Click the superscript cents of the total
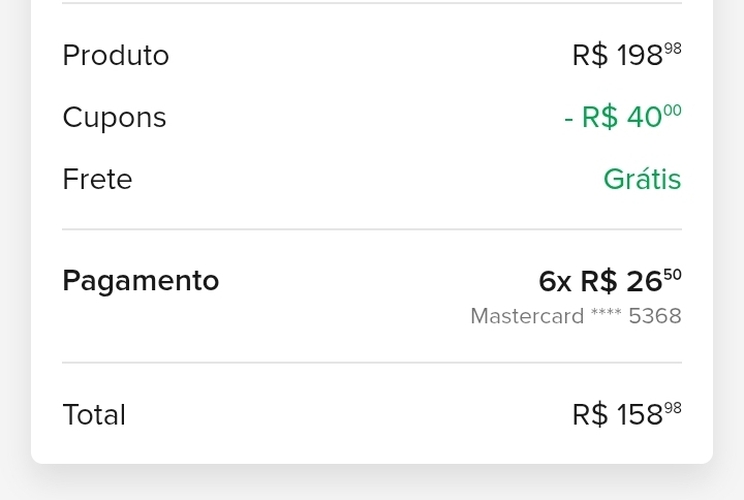This screenshot has width=744, height=500. (673, 407)
